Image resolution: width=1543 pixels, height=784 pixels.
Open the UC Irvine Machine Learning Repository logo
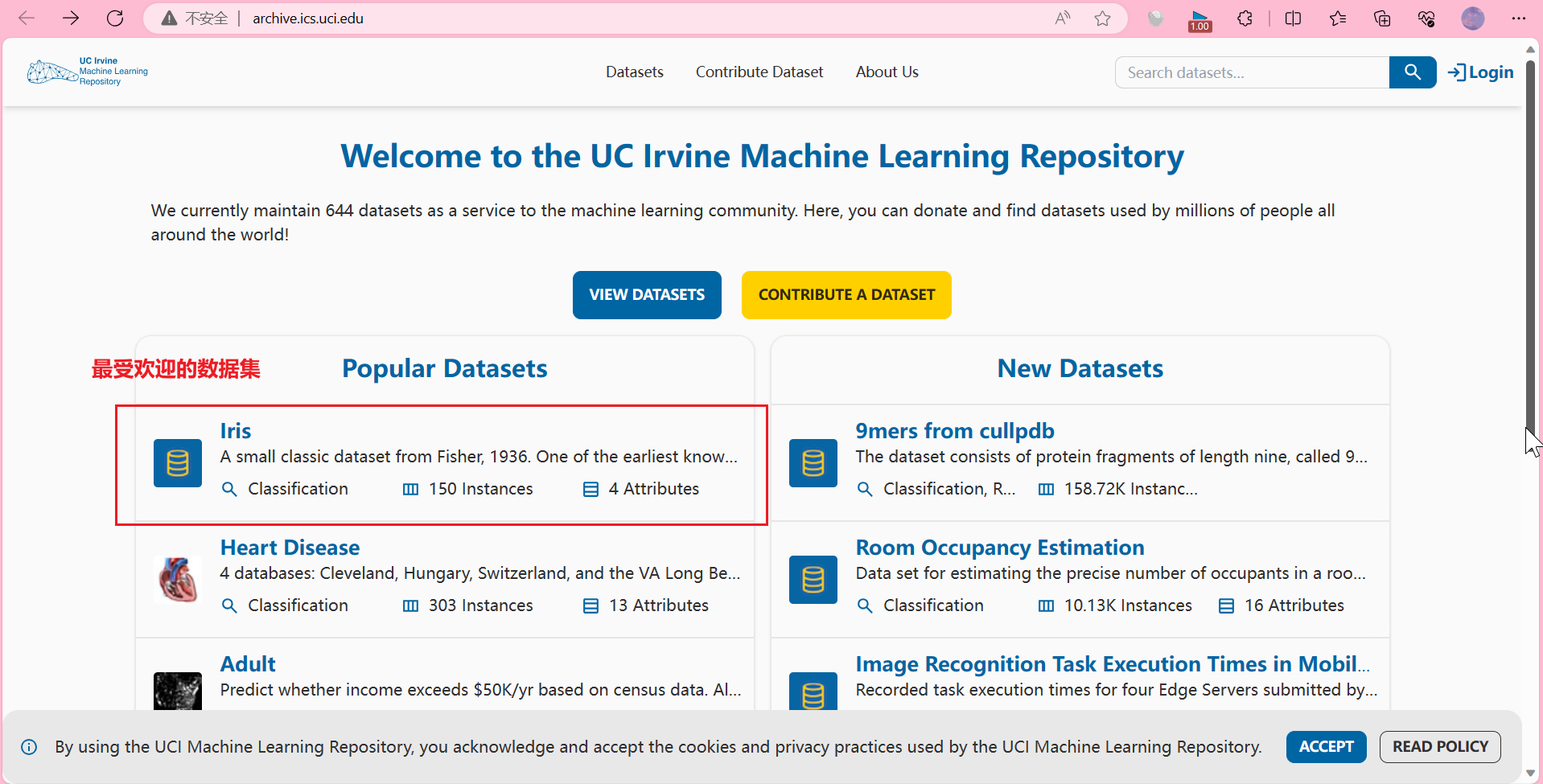[87, 72]
